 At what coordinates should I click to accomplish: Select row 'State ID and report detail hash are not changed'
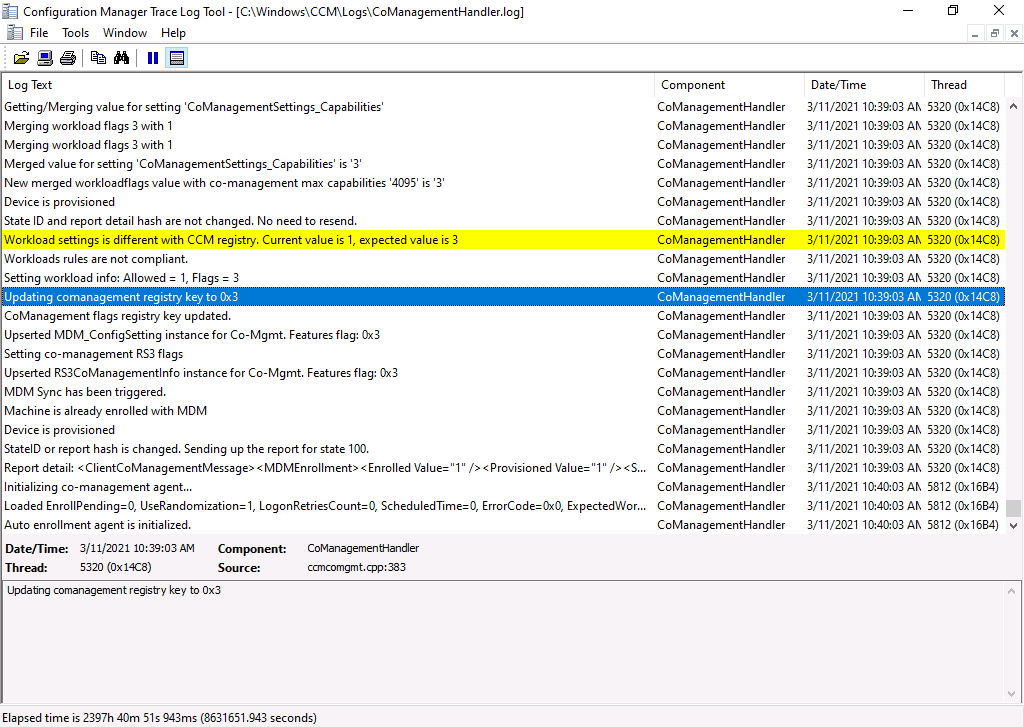coord(503,221)
